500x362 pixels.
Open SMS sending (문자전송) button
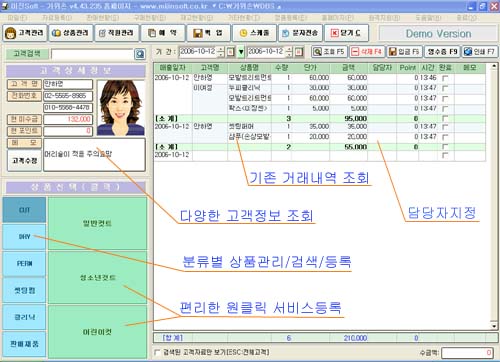[x=300, y=33]
